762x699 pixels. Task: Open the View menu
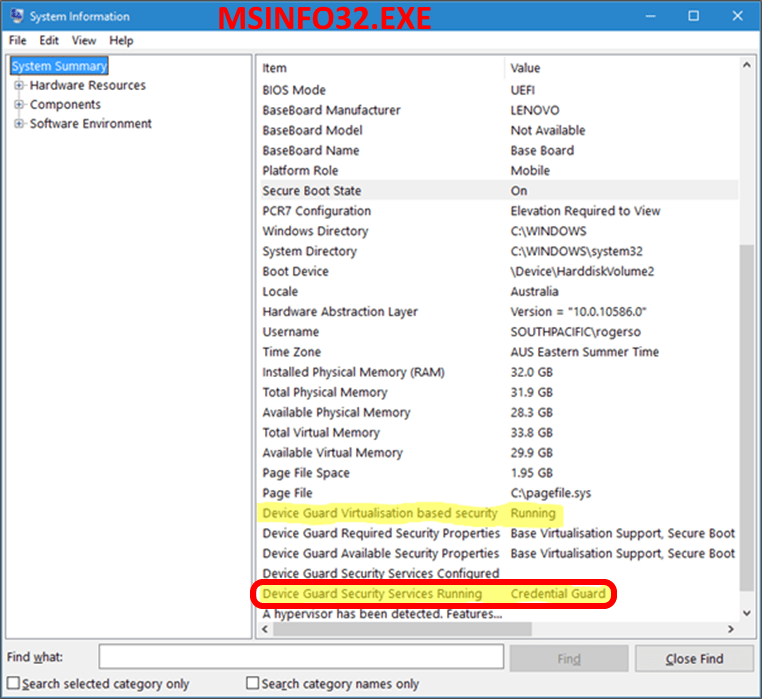click(84, 41)
